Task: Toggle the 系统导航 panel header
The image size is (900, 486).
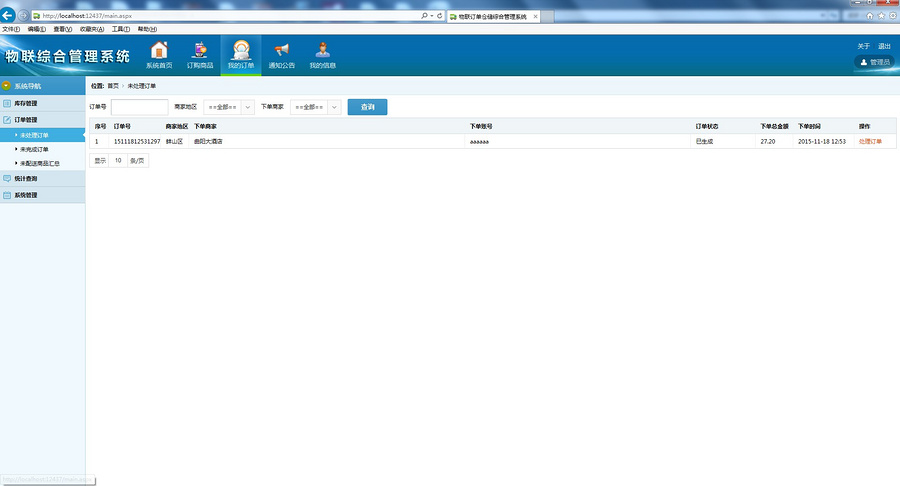Action: pos(42,85)
